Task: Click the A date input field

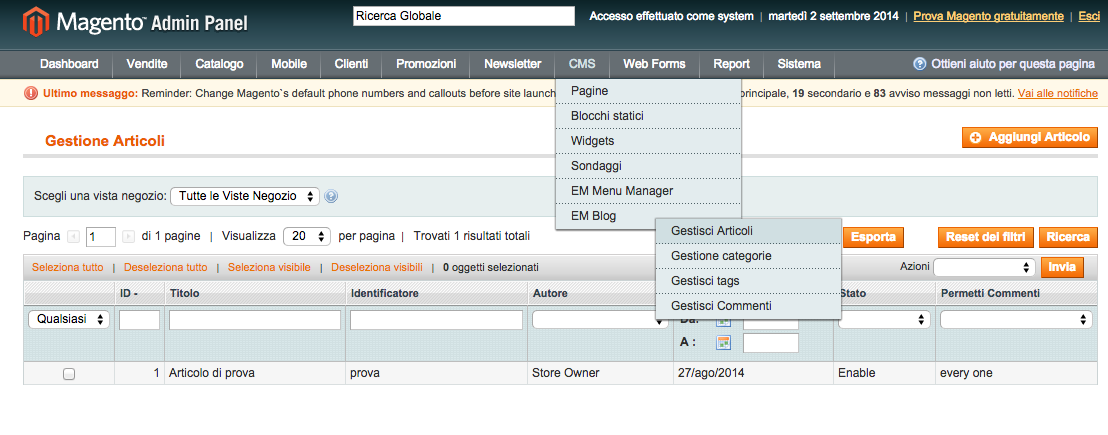Action: [x=770, y=343]
